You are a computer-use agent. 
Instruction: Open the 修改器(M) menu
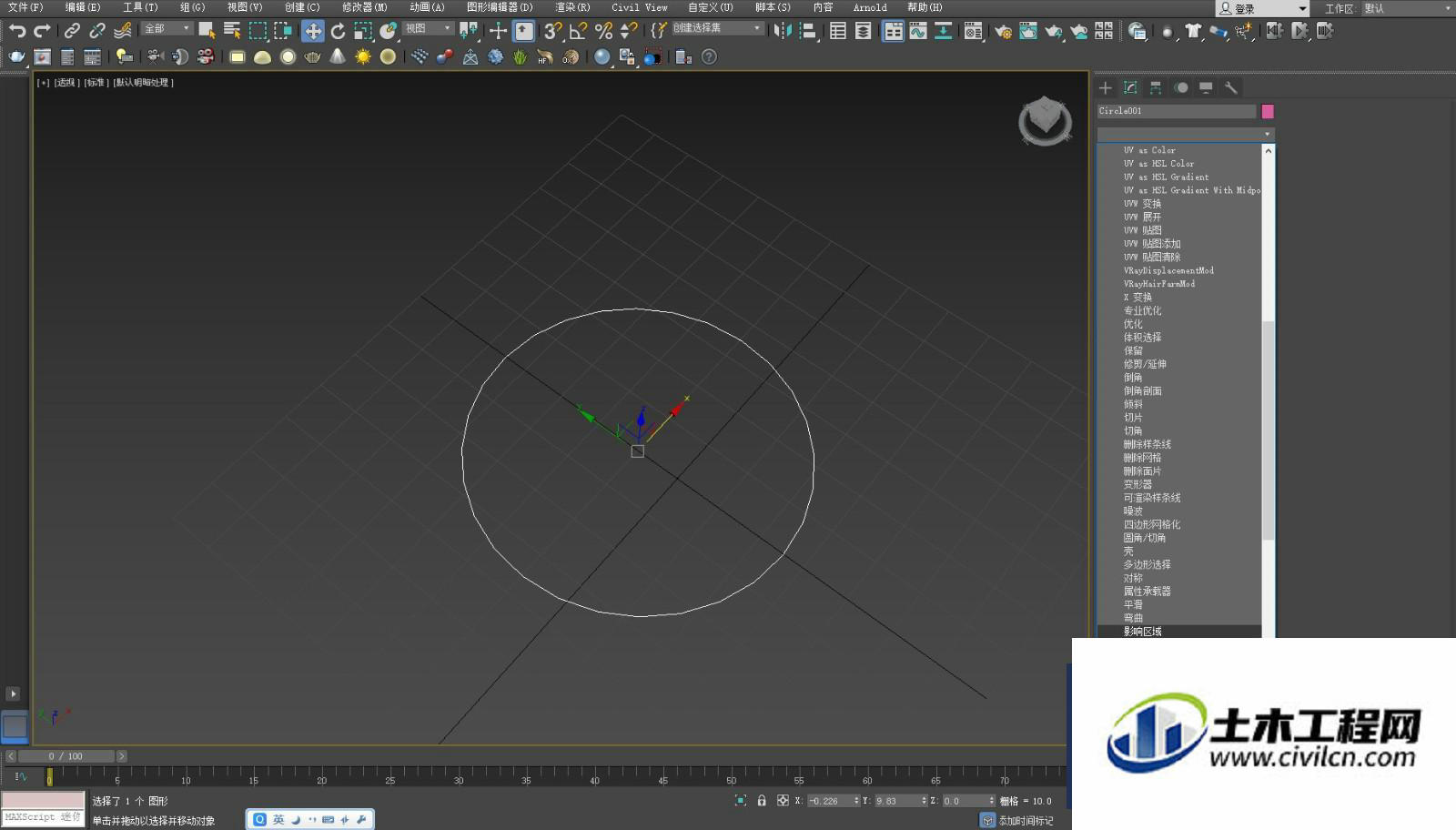pos(364,7)
